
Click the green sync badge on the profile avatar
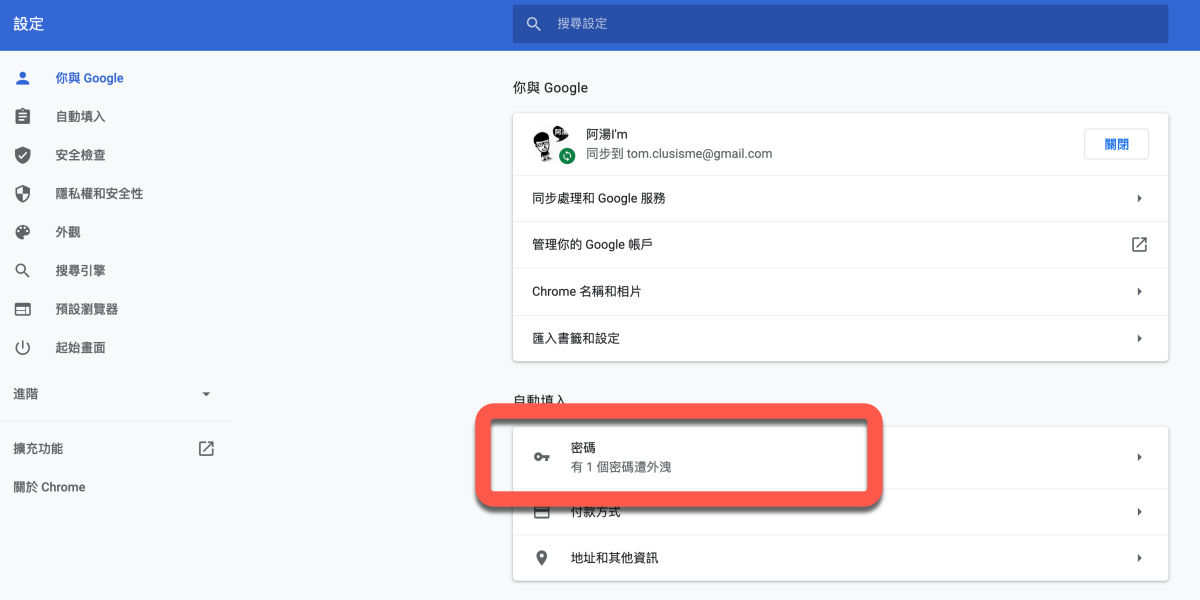click(x=567, y=156)
